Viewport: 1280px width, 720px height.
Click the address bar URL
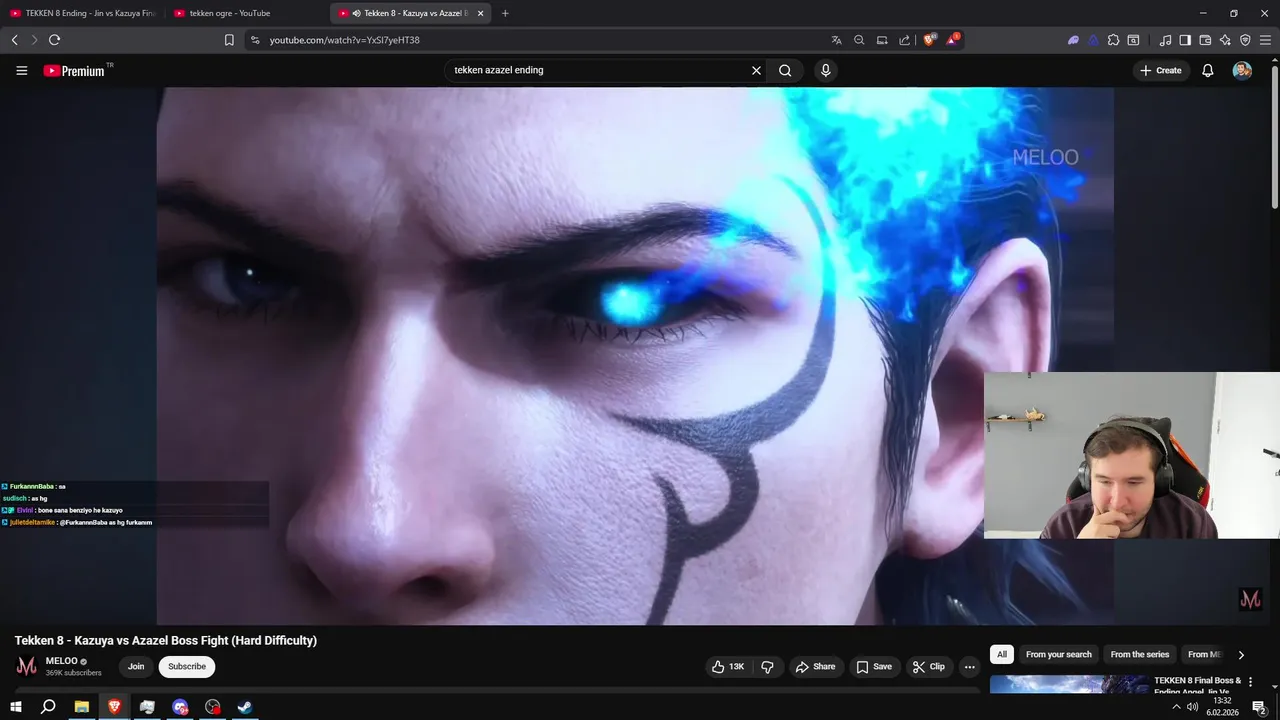(344, 40)
